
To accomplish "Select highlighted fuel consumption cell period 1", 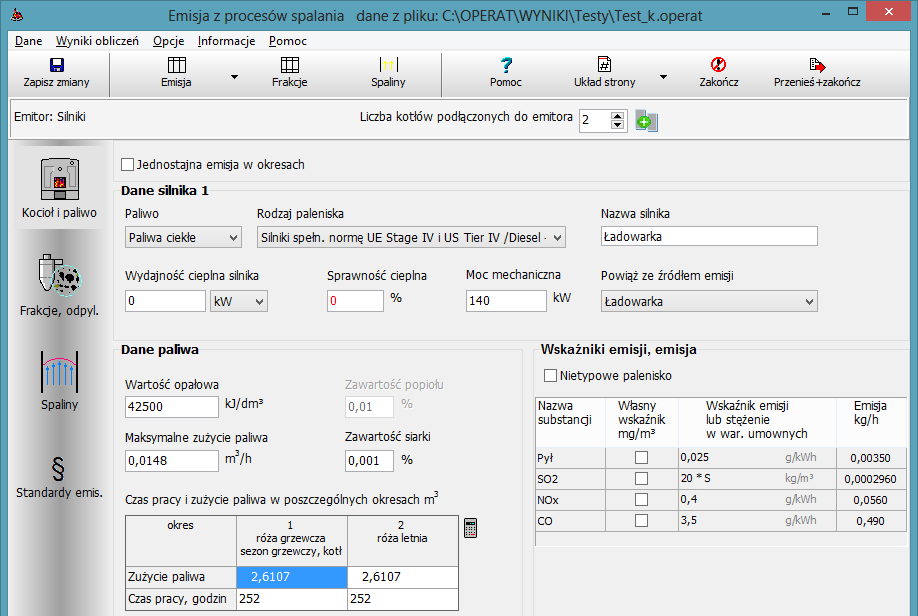I will [292, 577].
